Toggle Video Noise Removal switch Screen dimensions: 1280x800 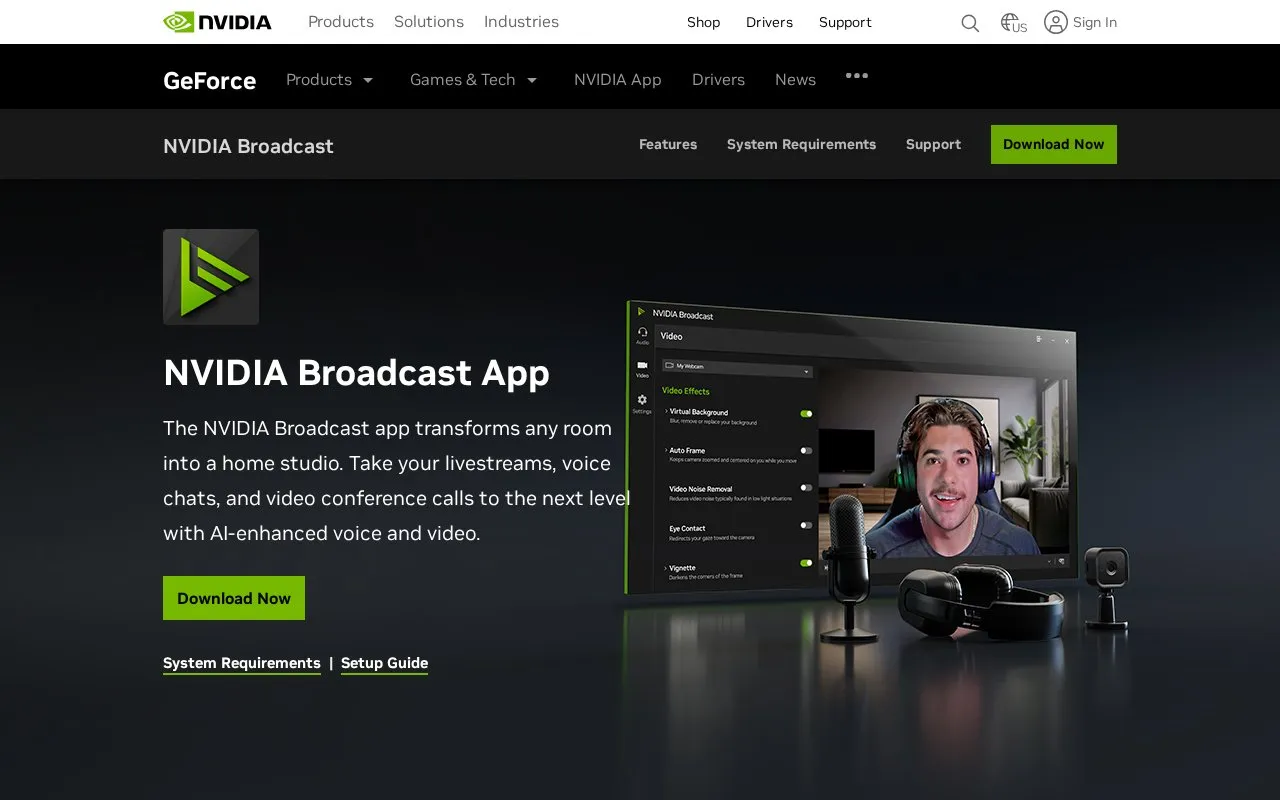(x=806, y=488)
